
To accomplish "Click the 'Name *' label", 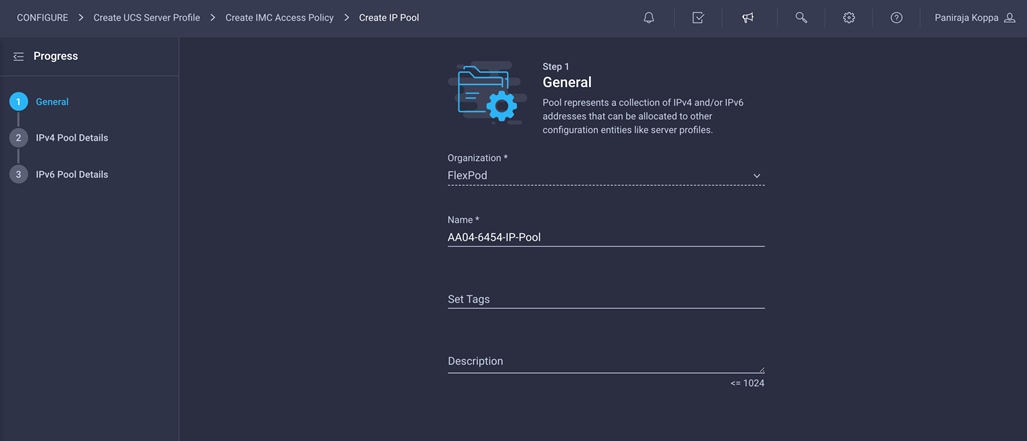I will point(464,220).
